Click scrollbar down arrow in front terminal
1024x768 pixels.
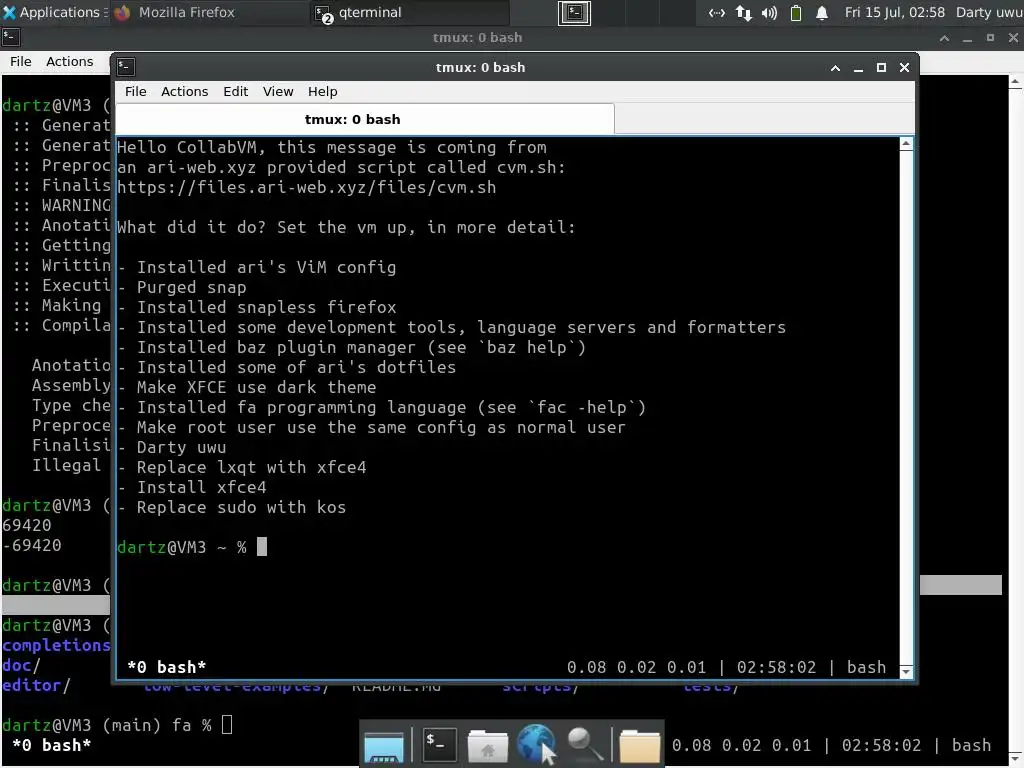pyautogui.click(x=906, y=671)
